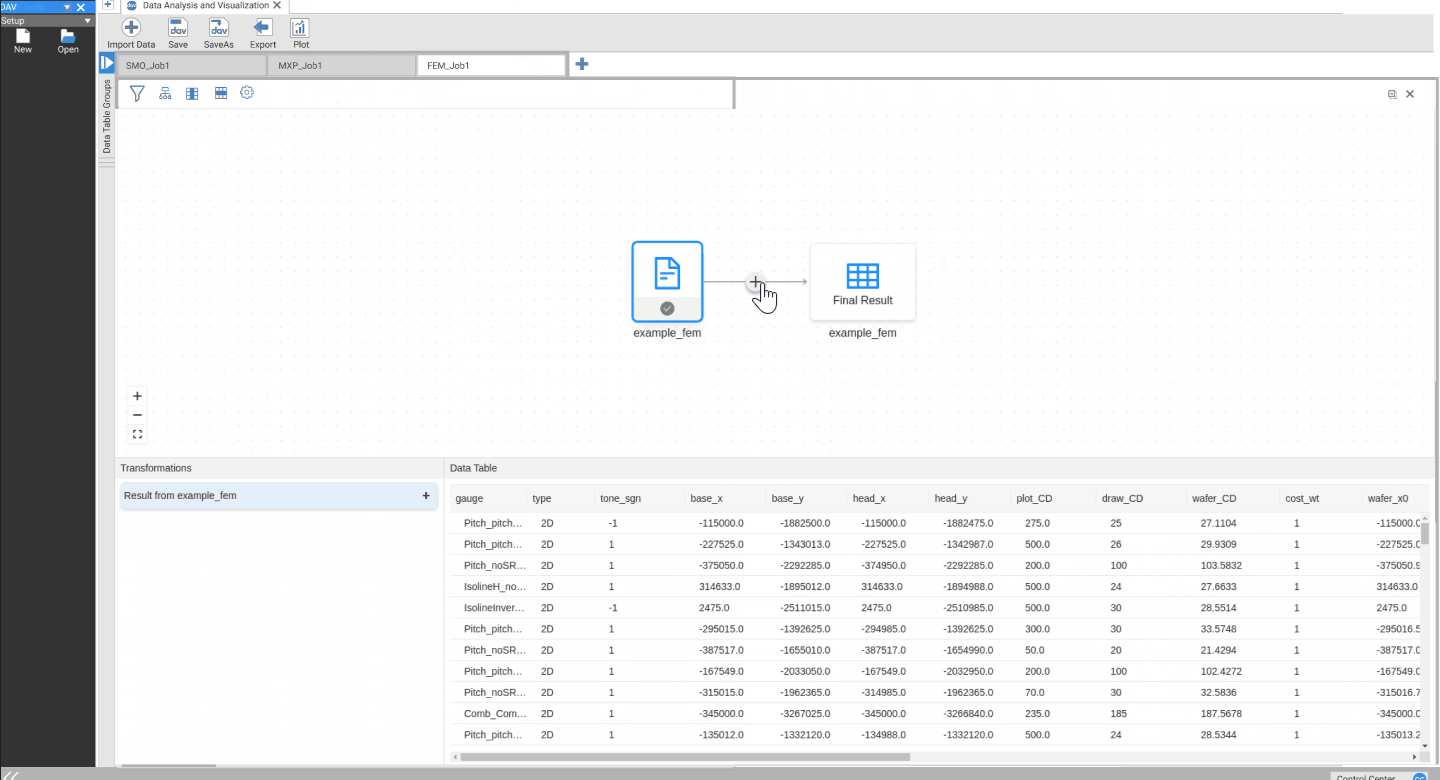Image resolution: width=1440 pixels, height=780 pixels.
Task: Click the Import Data toolbar icon
Action: pyautogui.click(x=131, y=28)
